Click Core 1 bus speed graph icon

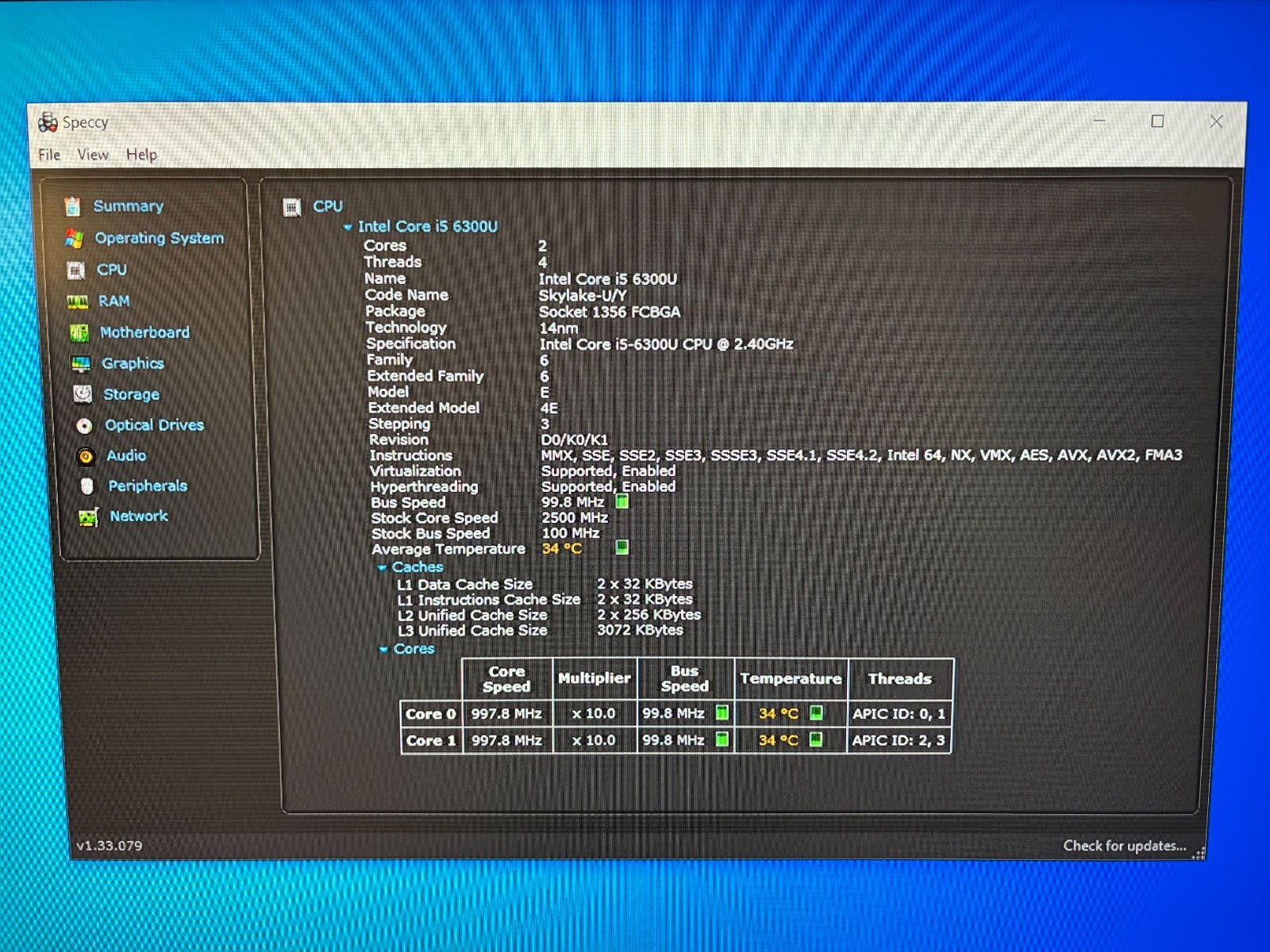click(722, 739)
